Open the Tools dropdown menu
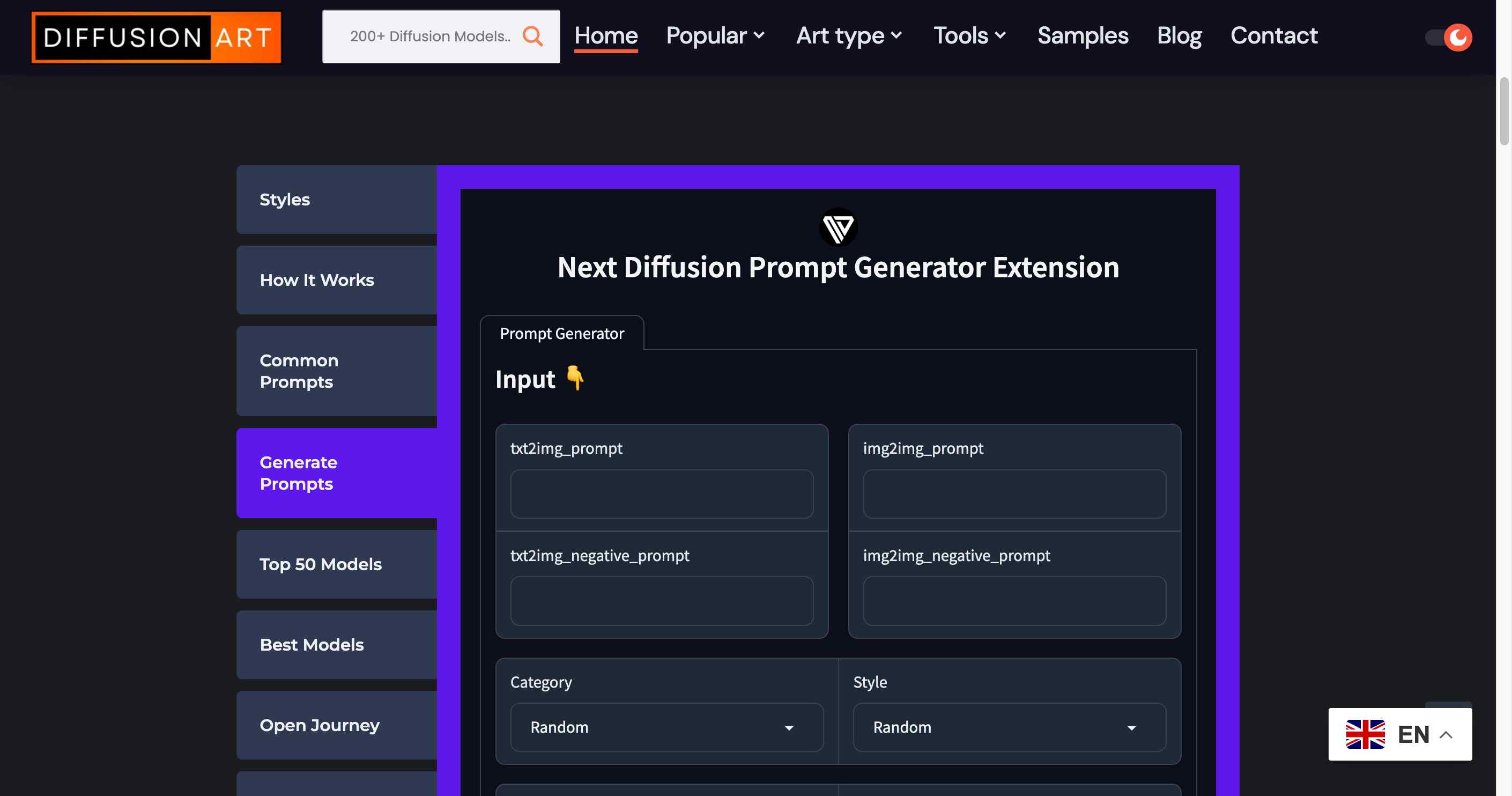Image resolution: width=1512 pixels, height=796 pixels. [969, 36]
